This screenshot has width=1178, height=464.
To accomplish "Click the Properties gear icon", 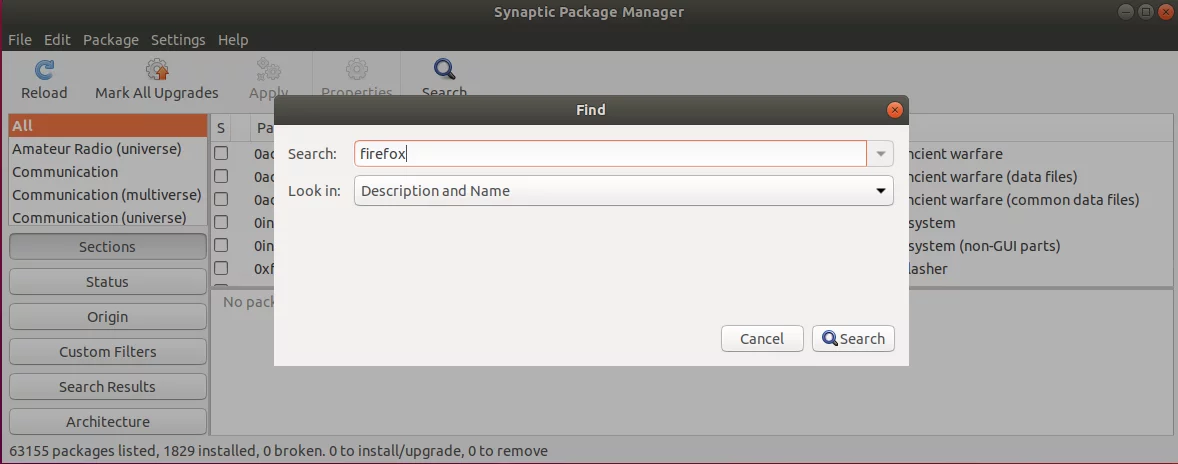I will pos(357,70).
